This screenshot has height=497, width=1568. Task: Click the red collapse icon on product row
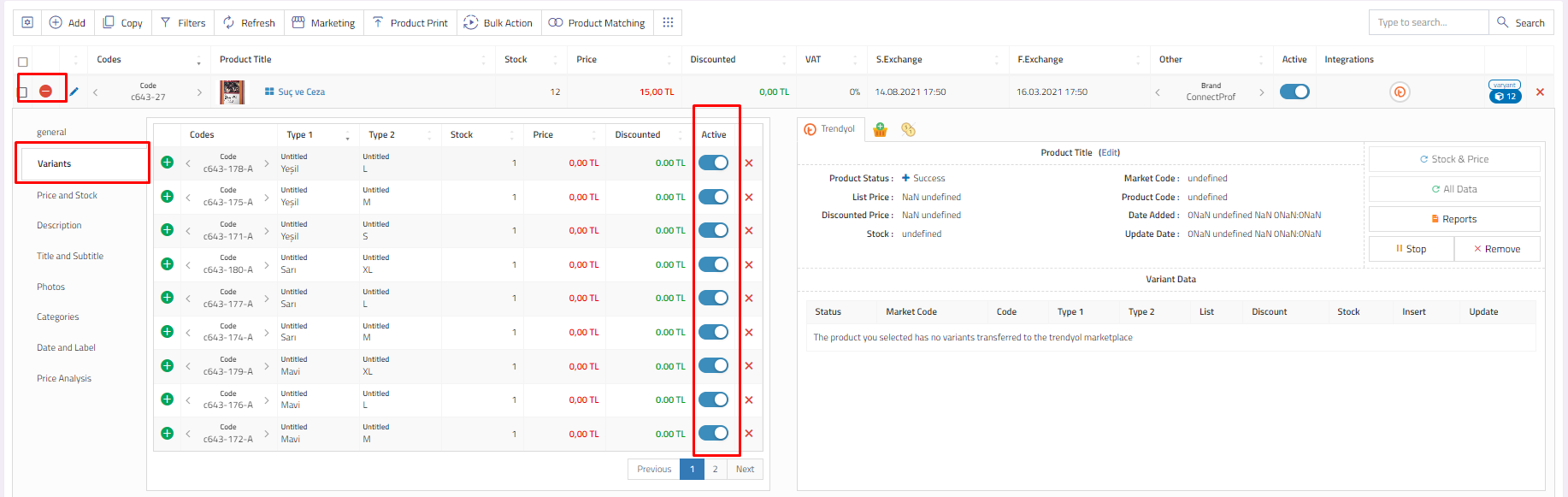(46, 92)
